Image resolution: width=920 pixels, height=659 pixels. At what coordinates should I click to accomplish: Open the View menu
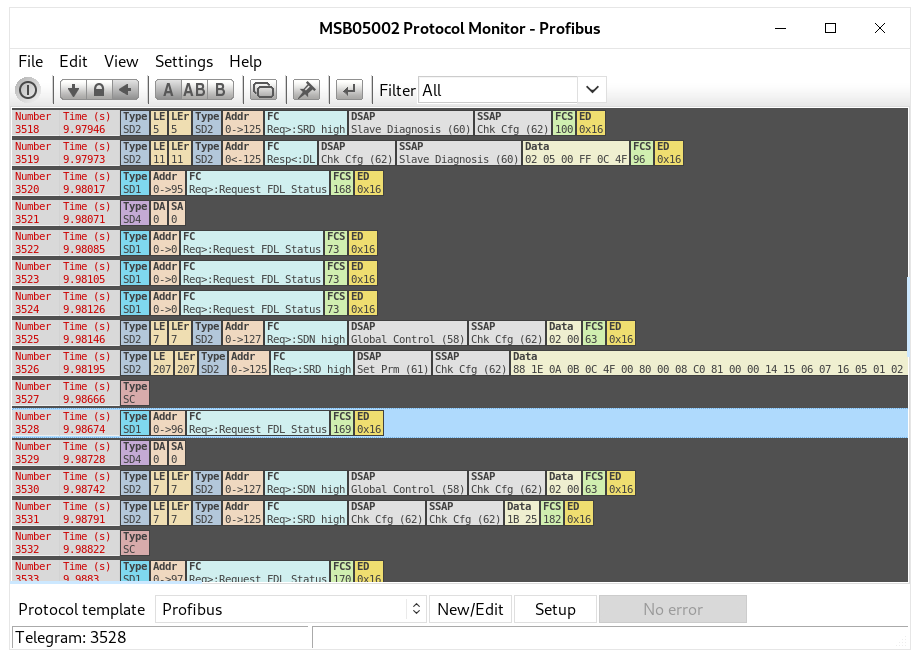121,62
